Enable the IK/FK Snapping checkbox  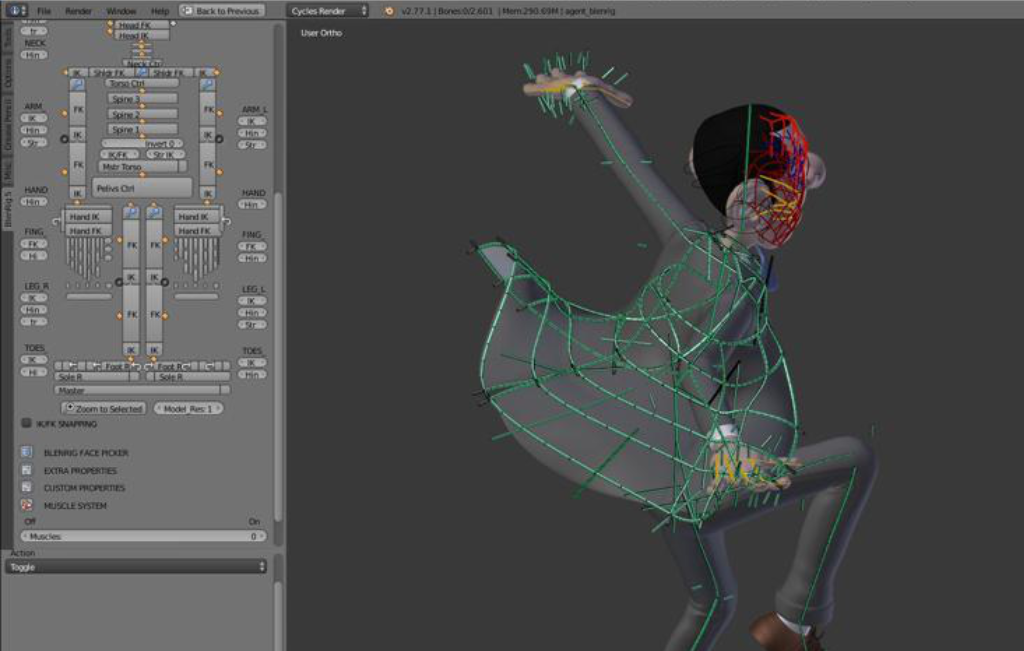pos(27,424)
